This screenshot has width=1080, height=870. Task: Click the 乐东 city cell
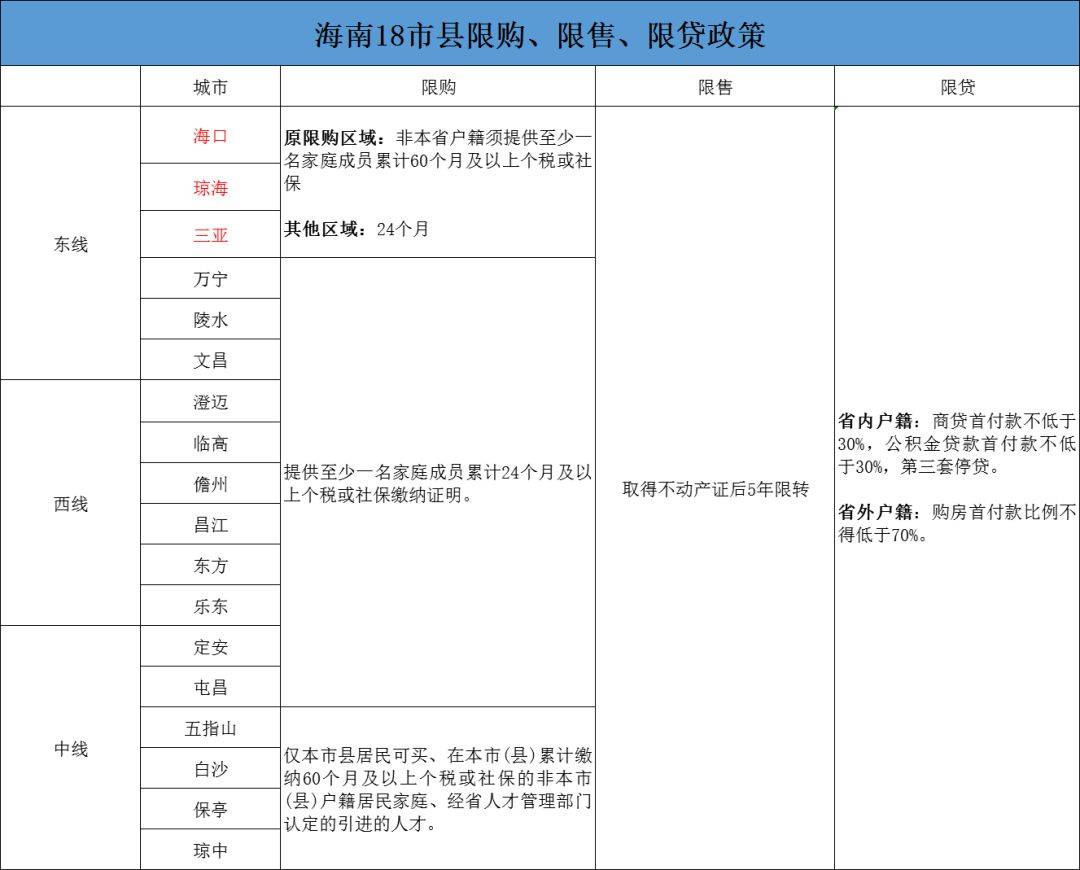[x=211, y=605]
